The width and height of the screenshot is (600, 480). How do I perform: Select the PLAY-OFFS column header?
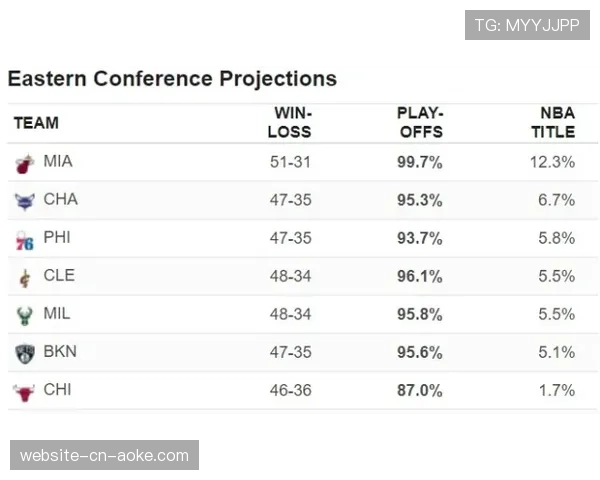coord(419,123)
